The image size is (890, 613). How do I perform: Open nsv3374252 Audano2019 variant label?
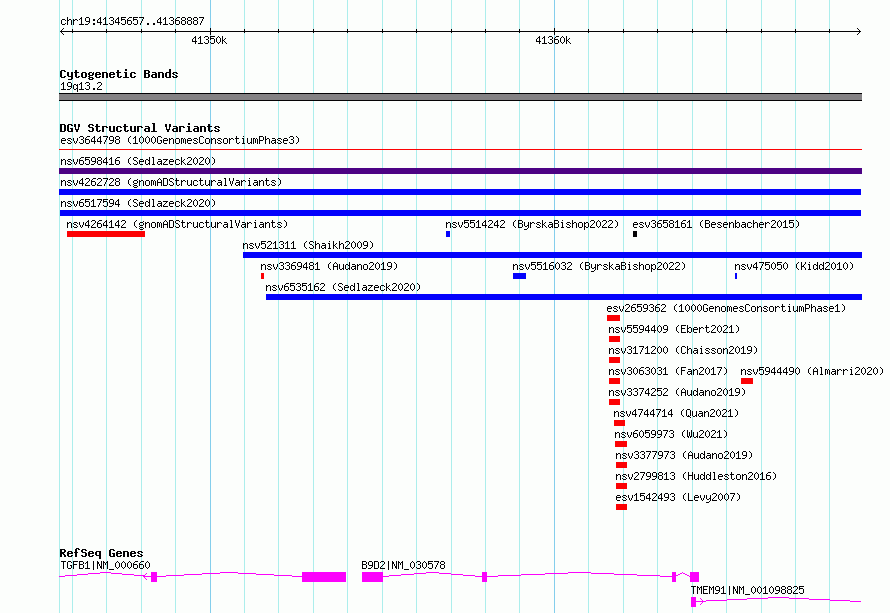click(677, 392)
